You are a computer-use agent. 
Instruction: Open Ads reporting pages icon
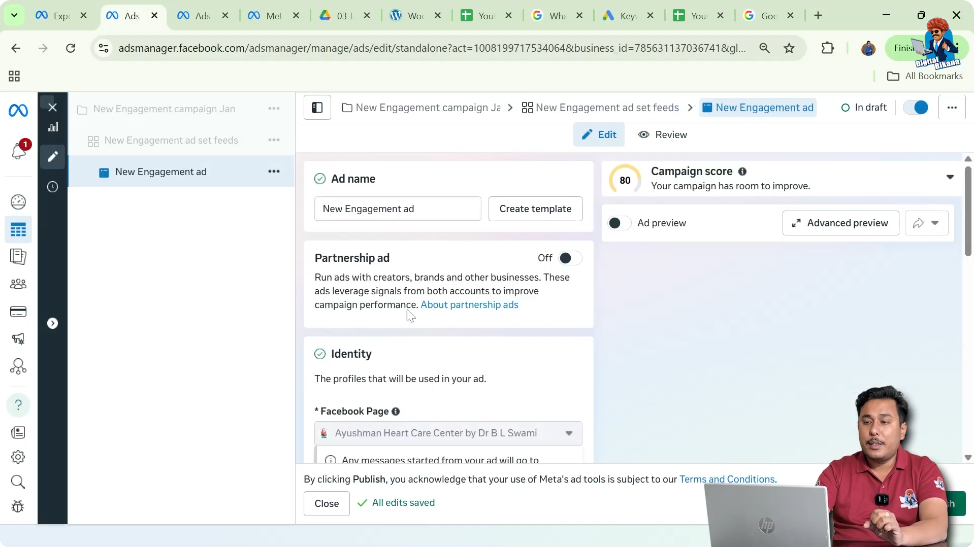pyautogui.click(x=18, y=256)
